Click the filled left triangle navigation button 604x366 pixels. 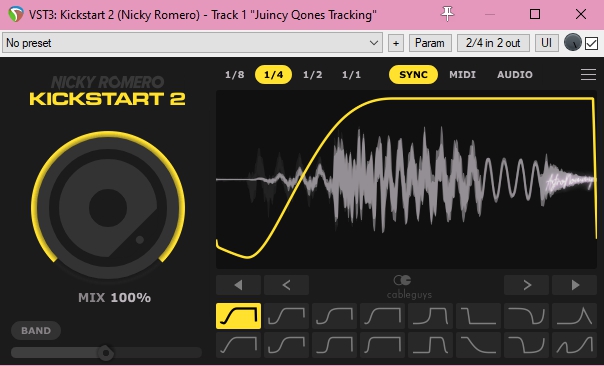[x=238, y=285]
